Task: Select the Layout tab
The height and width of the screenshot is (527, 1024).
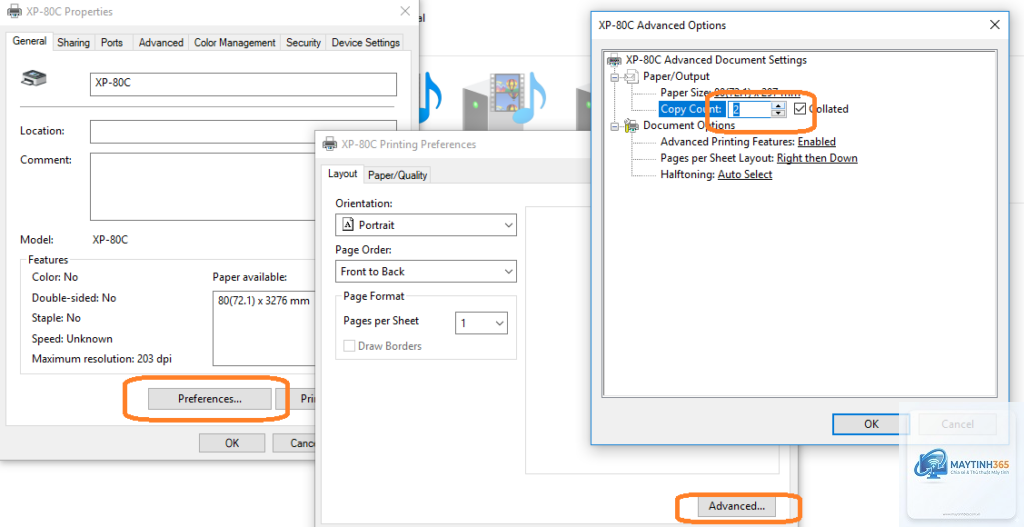Action: click(x=342, y=174)
